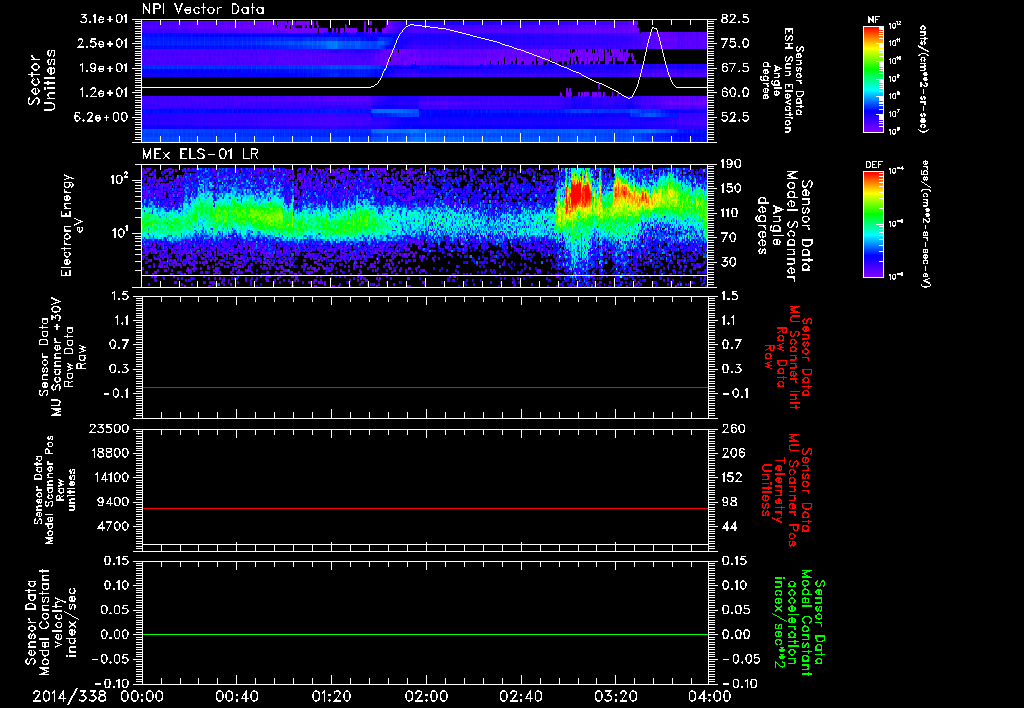This screenshot has height=708, width=1024.
Task: Click the DEF energy flux color bar
Action: click(x=873, y=223)
